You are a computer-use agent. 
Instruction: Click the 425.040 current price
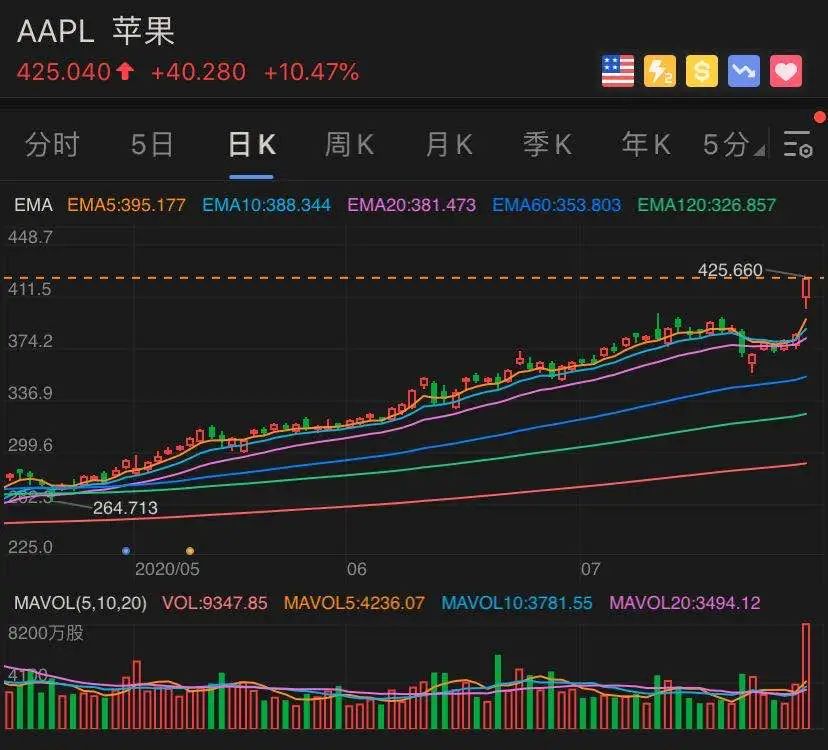64,72
